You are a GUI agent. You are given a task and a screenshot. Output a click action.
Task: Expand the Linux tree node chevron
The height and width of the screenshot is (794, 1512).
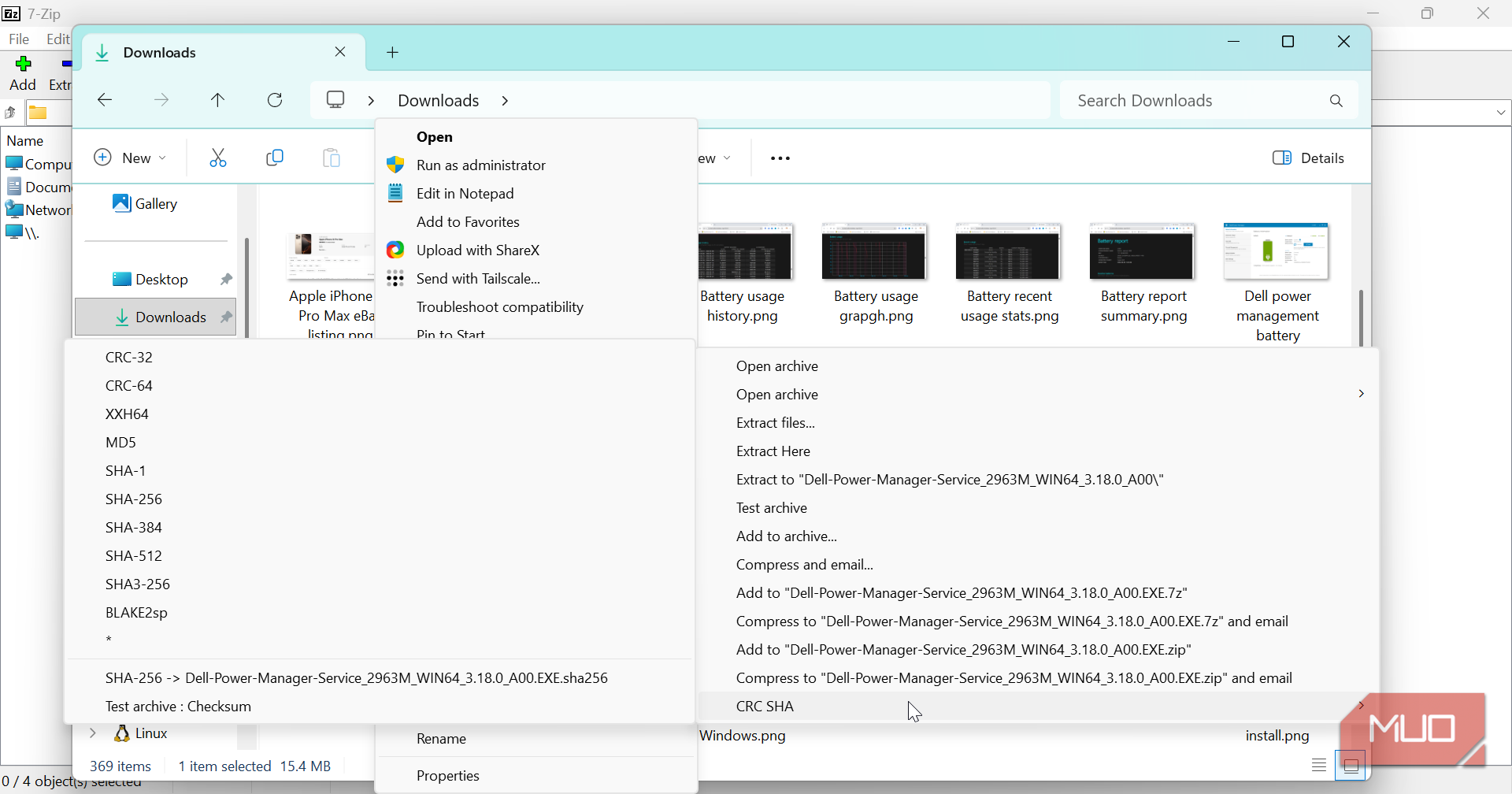coord(93,733)
